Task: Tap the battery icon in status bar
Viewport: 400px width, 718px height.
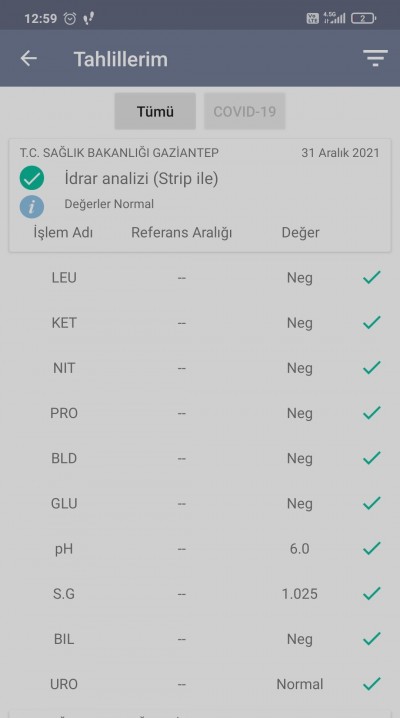Action: [x=363, y=18]
